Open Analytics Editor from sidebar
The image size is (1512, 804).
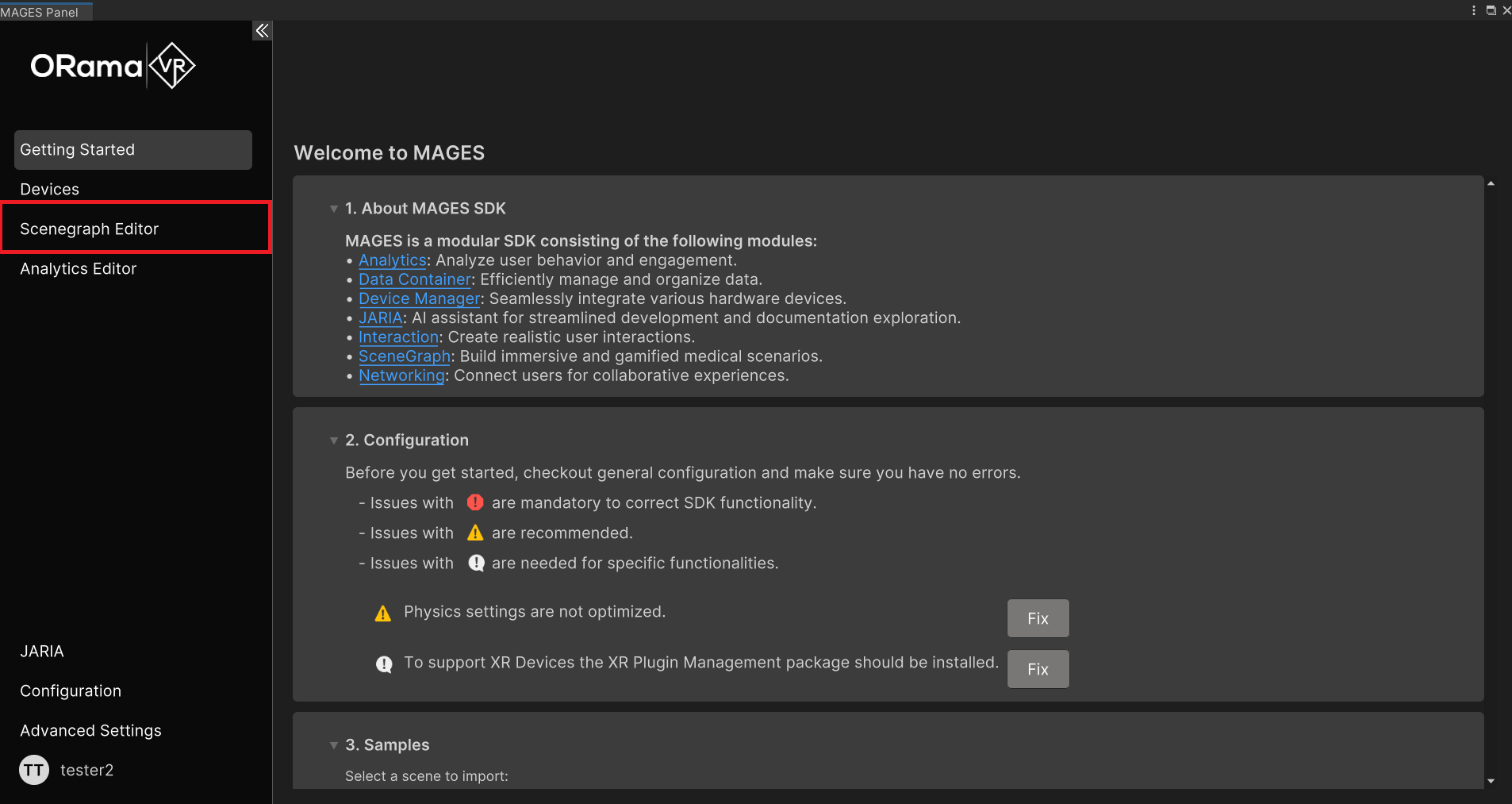coord(78,268)
